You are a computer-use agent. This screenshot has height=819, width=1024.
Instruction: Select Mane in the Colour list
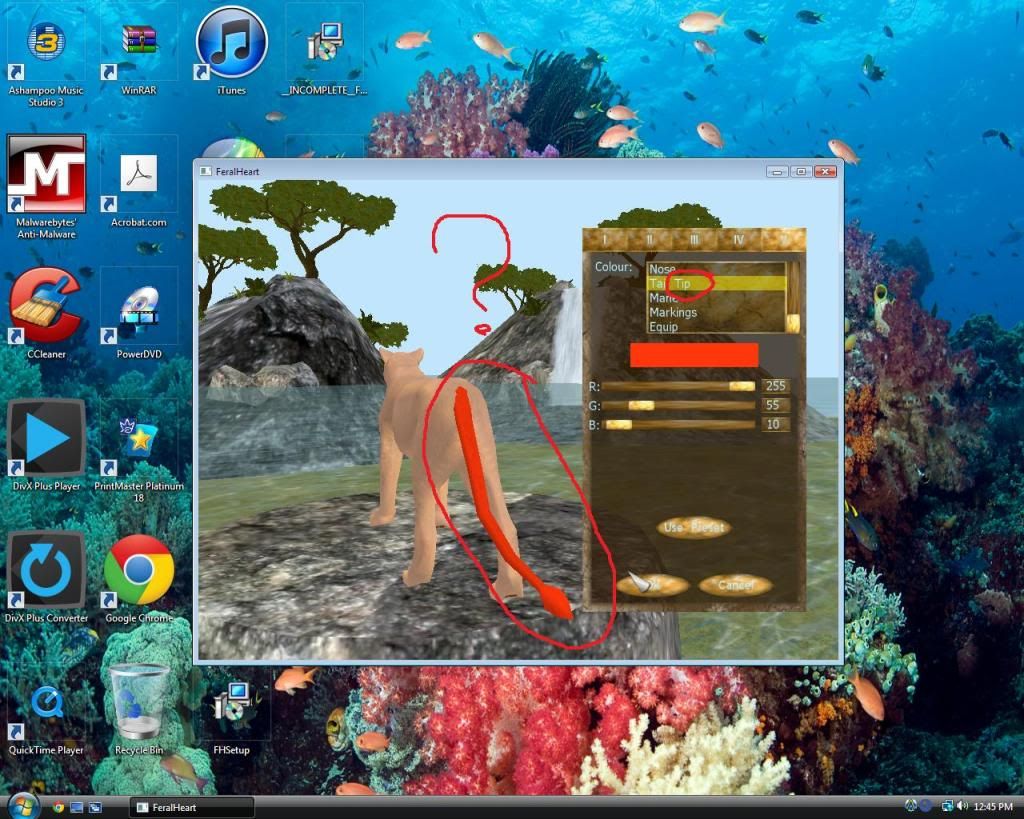coord(716,298)
